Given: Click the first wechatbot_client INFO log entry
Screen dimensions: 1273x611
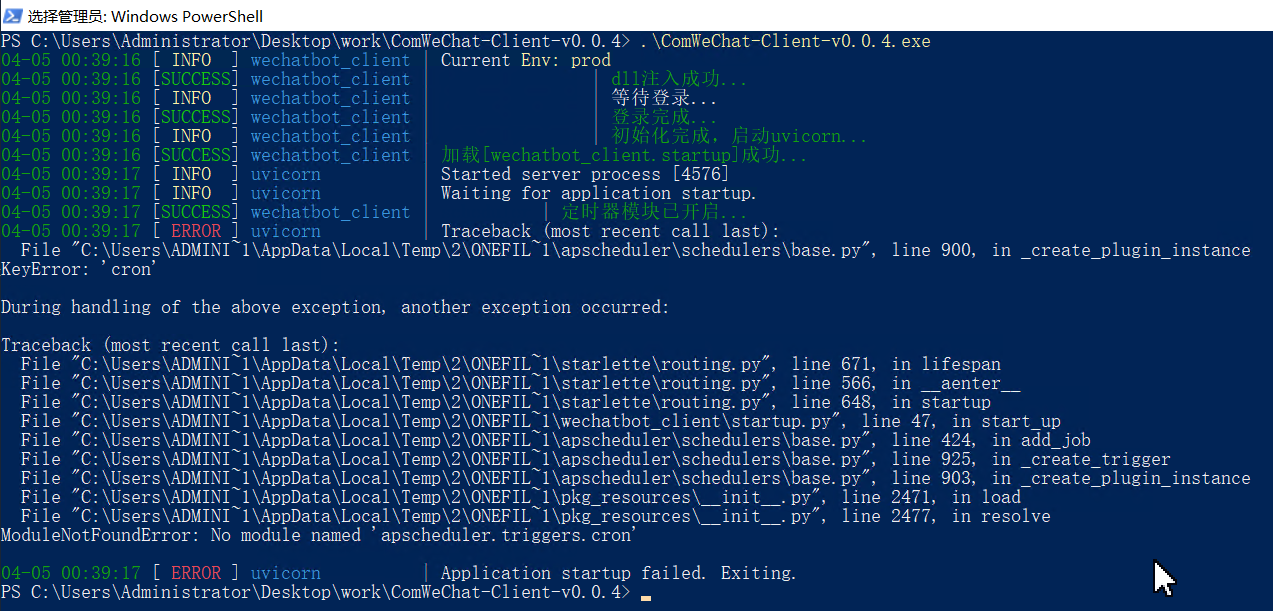Looking at the screenshot, I should coord(330,59).
